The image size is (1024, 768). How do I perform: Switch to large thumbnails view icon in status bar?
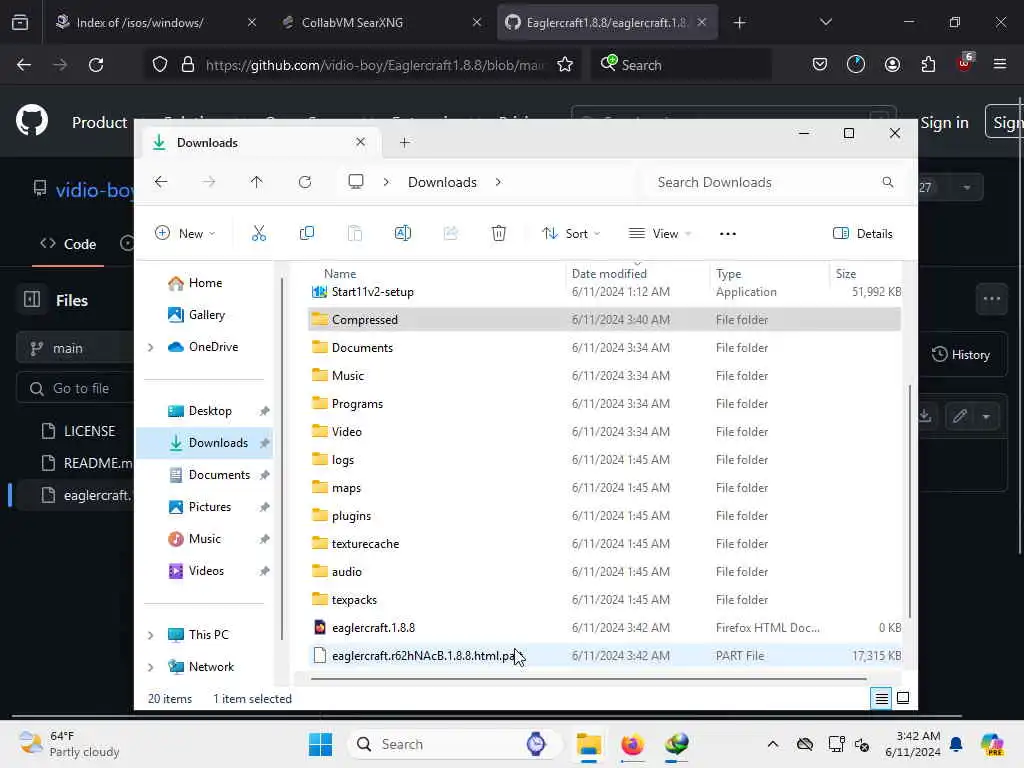point(903,698)
